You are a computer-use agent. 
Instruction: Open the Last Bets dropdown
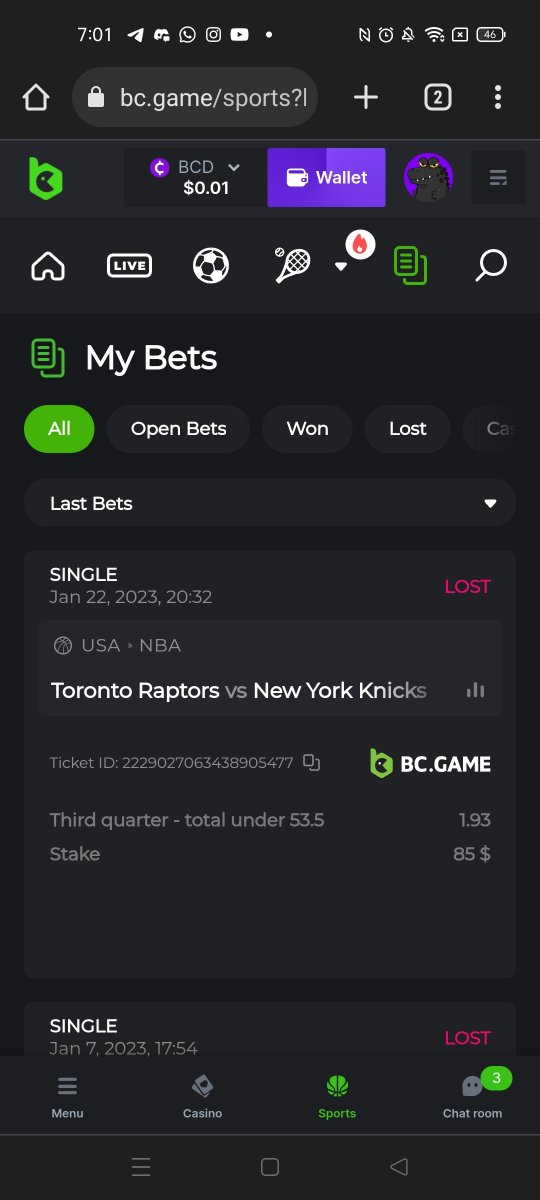(270, 503)
